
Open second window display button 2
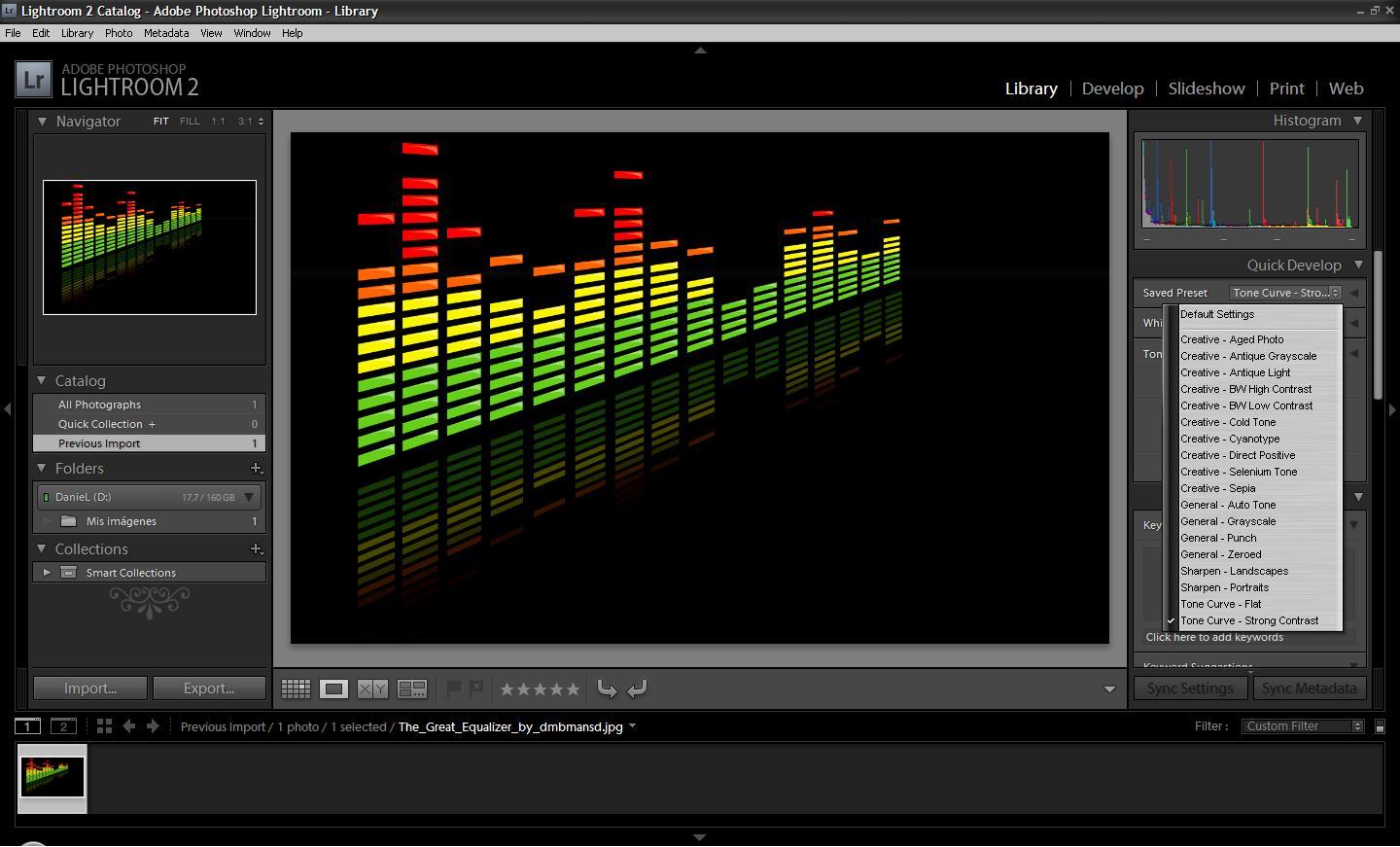pyautogui.click(x=63, y=726)
